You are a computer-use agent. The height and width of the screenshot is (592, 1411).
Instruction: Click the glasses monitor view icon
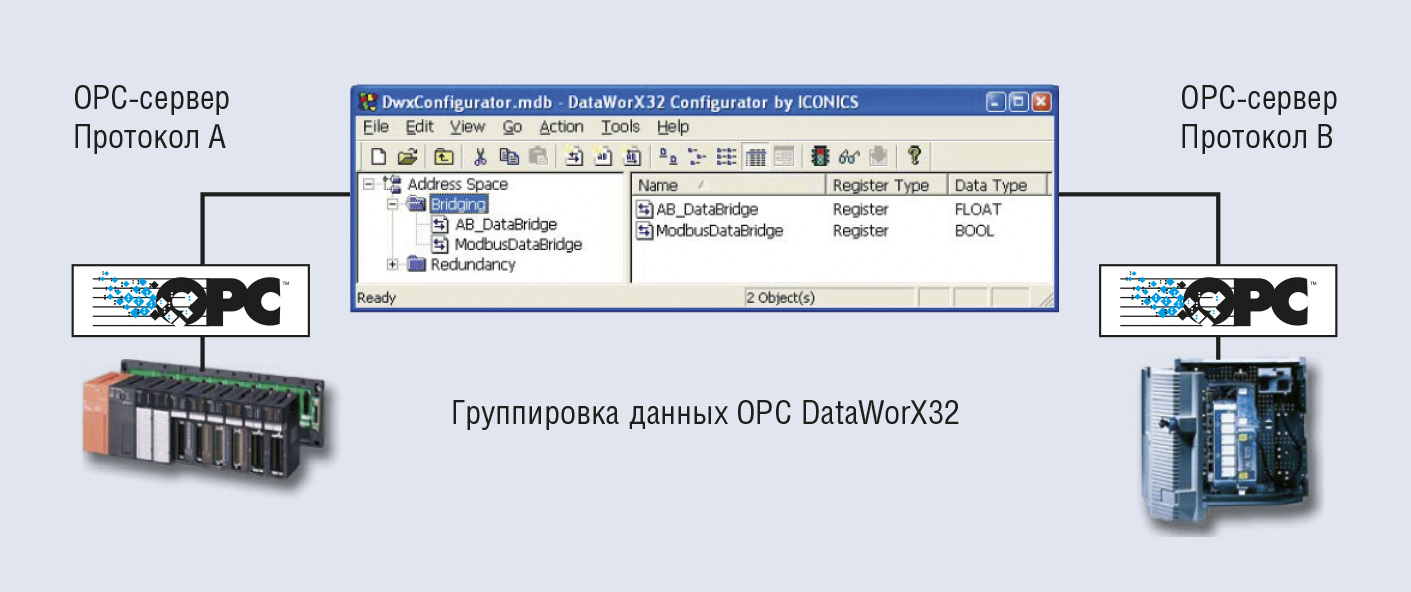pyautogui.click(x=849, y=155)
